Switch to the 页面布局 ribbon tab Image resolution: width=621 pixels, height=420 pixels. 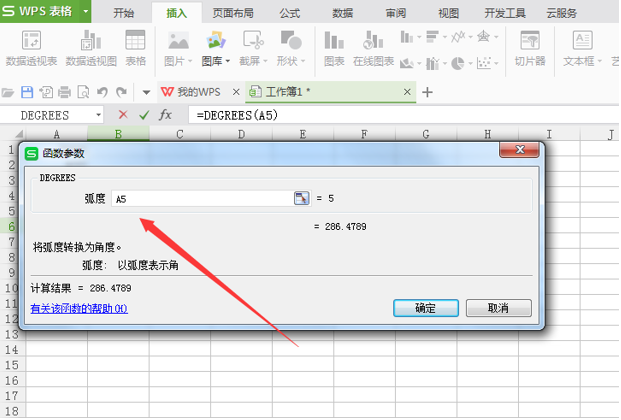(x=233, y=13)
